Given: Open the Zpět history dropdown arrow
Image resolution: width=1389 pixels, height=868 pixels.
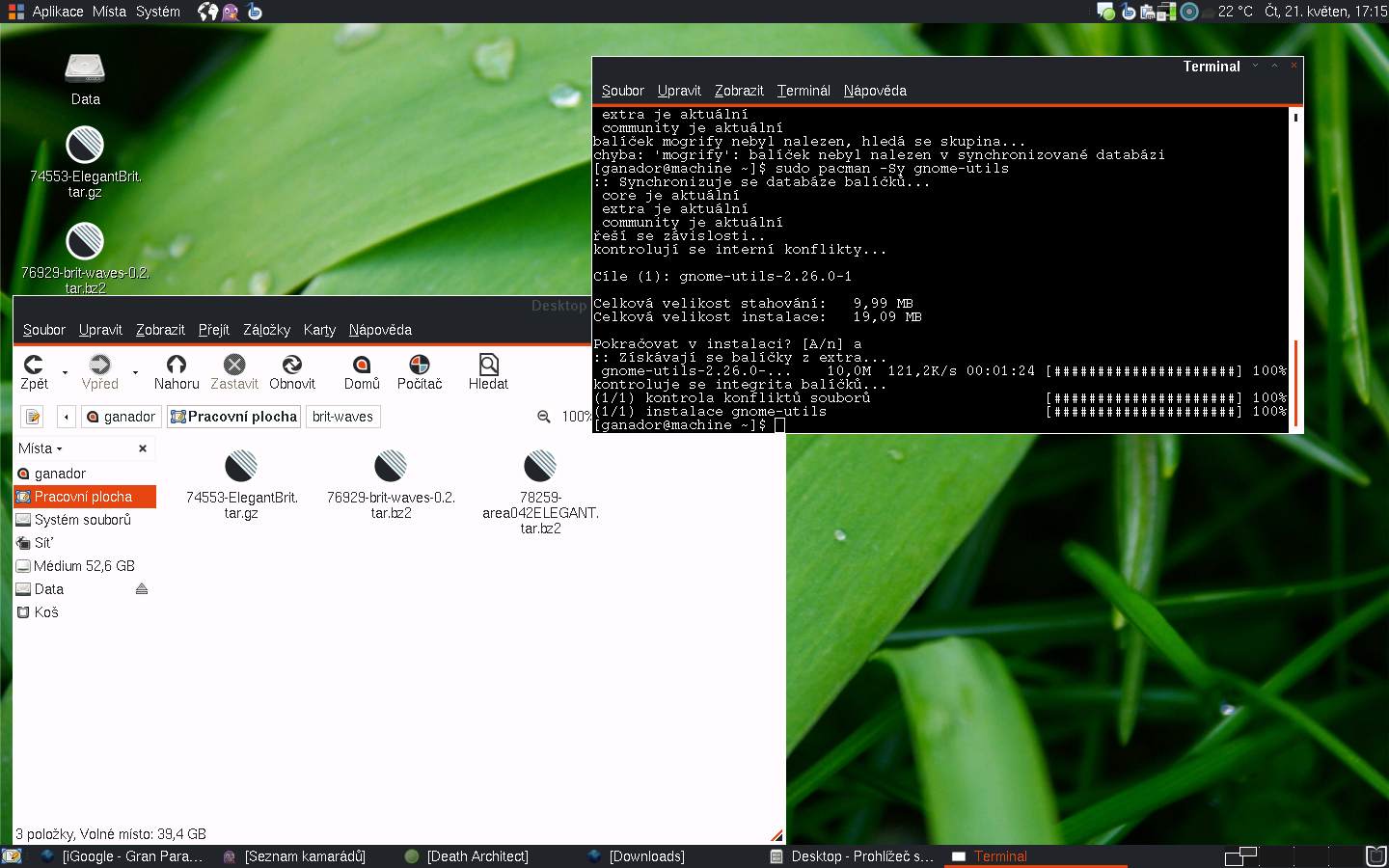Looking at the screenshot, I should point(66,372).
